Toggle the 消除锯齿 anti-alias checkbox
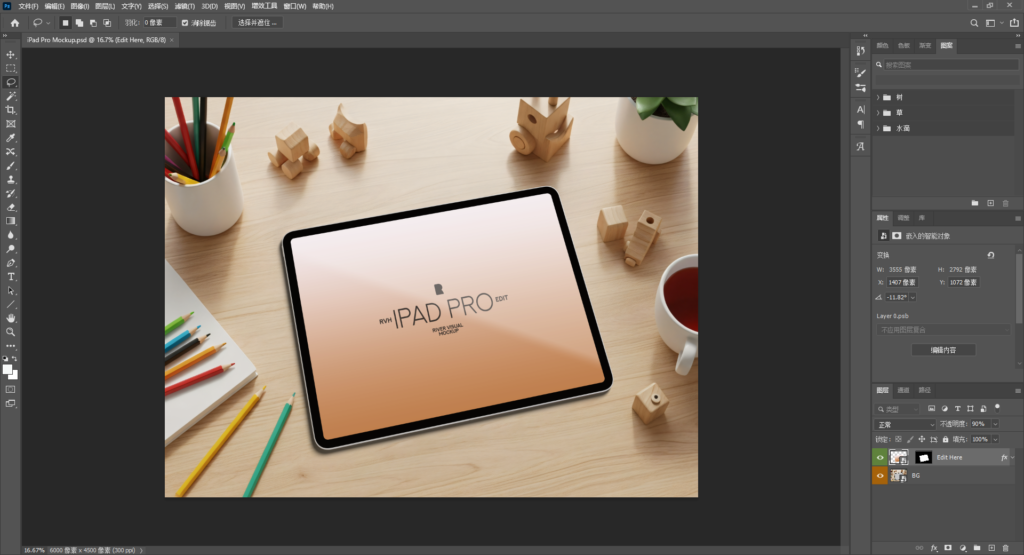 (185, 23)
